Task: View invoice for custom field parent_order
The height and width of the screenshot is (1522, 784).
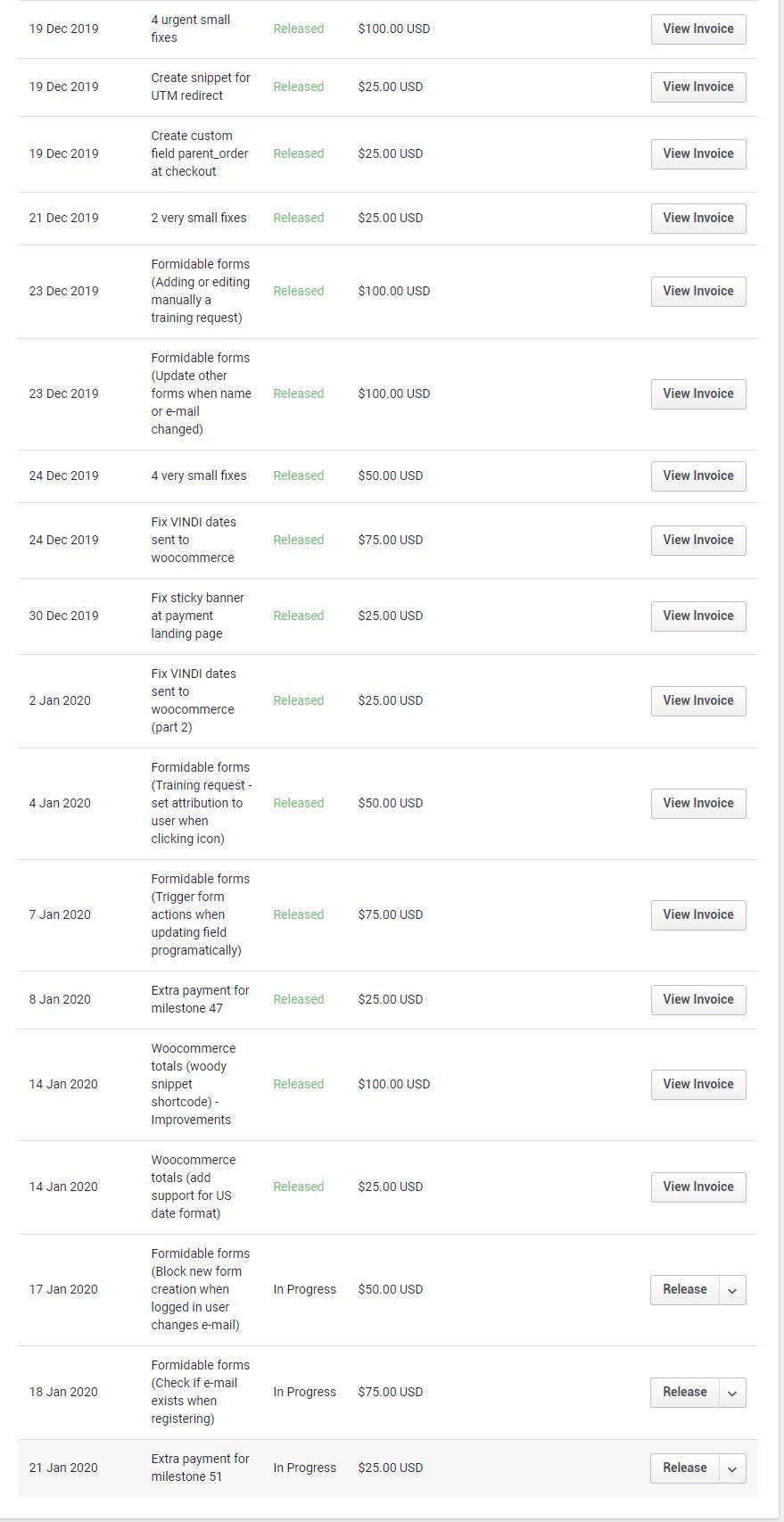Action: [697, 154]
